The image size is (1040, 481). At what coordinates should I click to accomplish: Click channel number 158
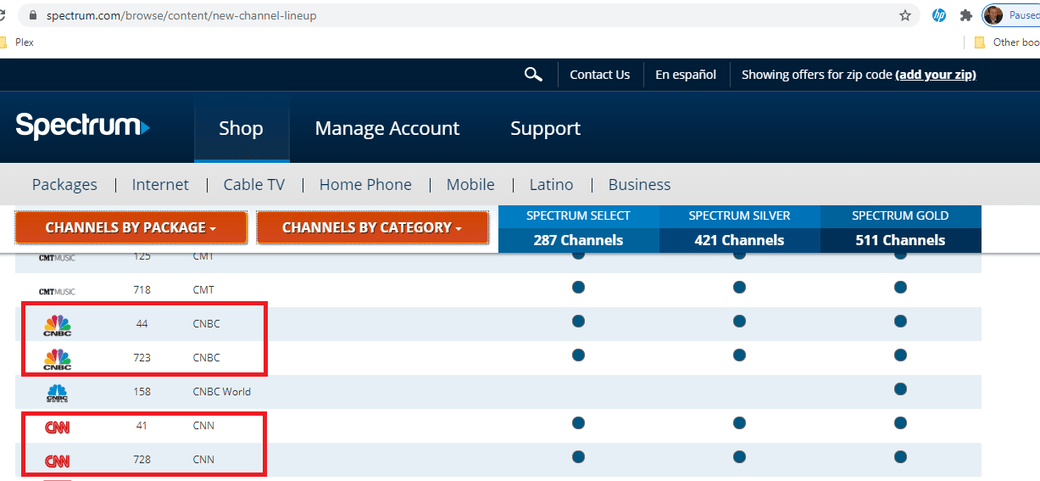pyautogui.click(x=141, y=391)
